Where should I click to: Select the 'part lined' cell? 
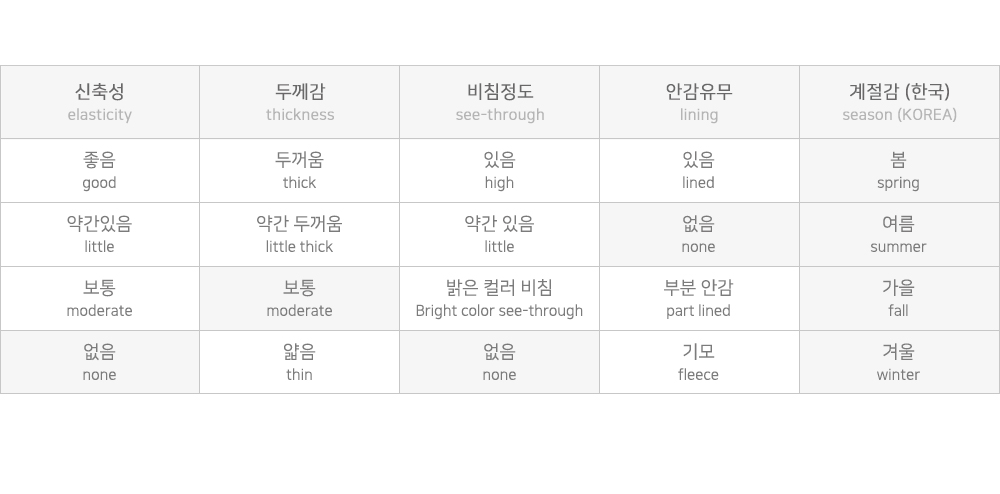click(699, 299)
